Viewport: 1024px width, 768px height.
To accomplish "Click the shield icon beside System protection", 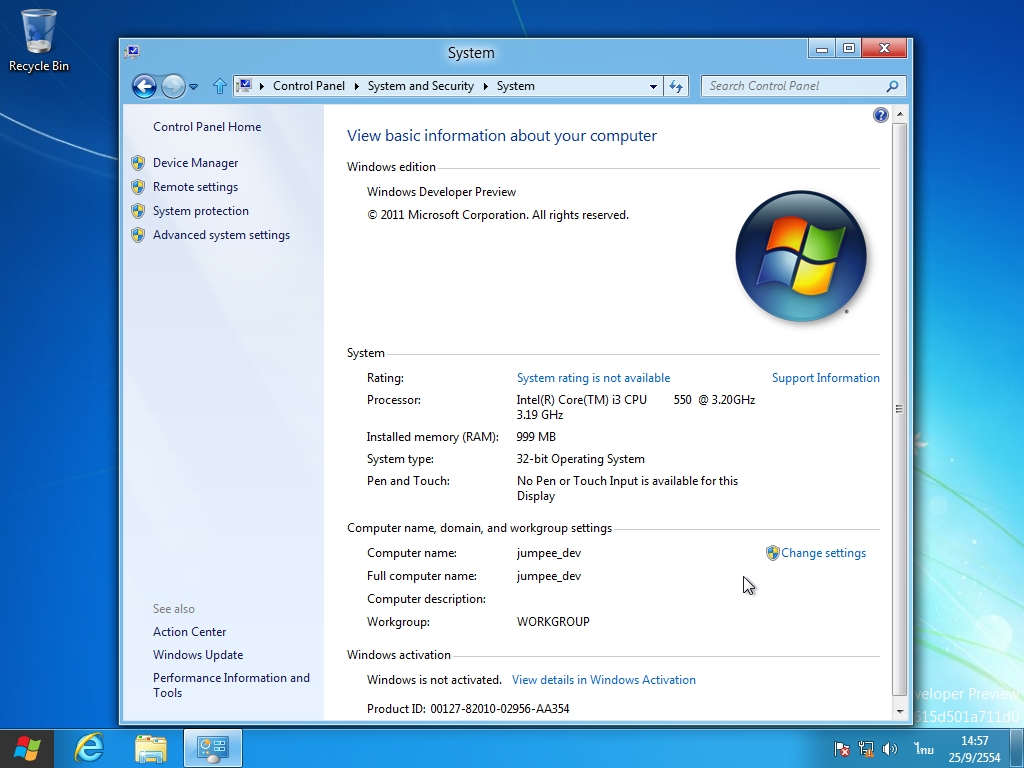I will [138, 211].
